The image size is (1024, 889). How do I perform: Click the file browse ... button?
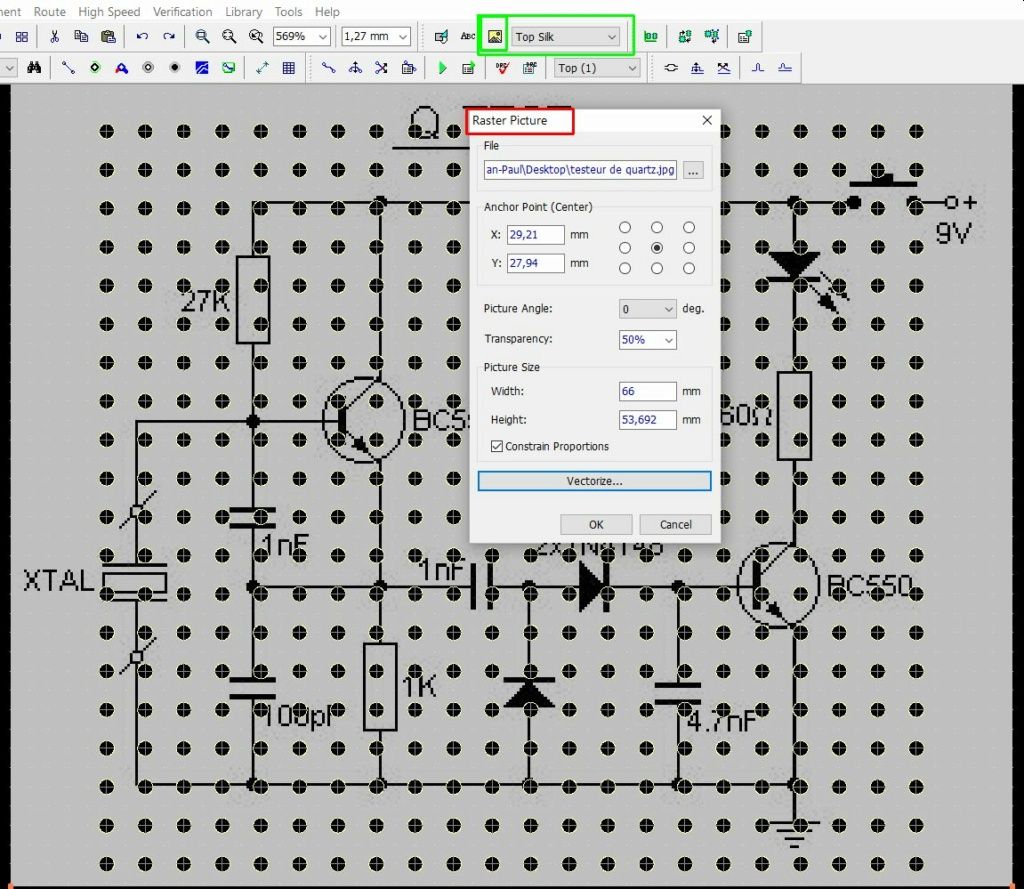pos(693,170)
